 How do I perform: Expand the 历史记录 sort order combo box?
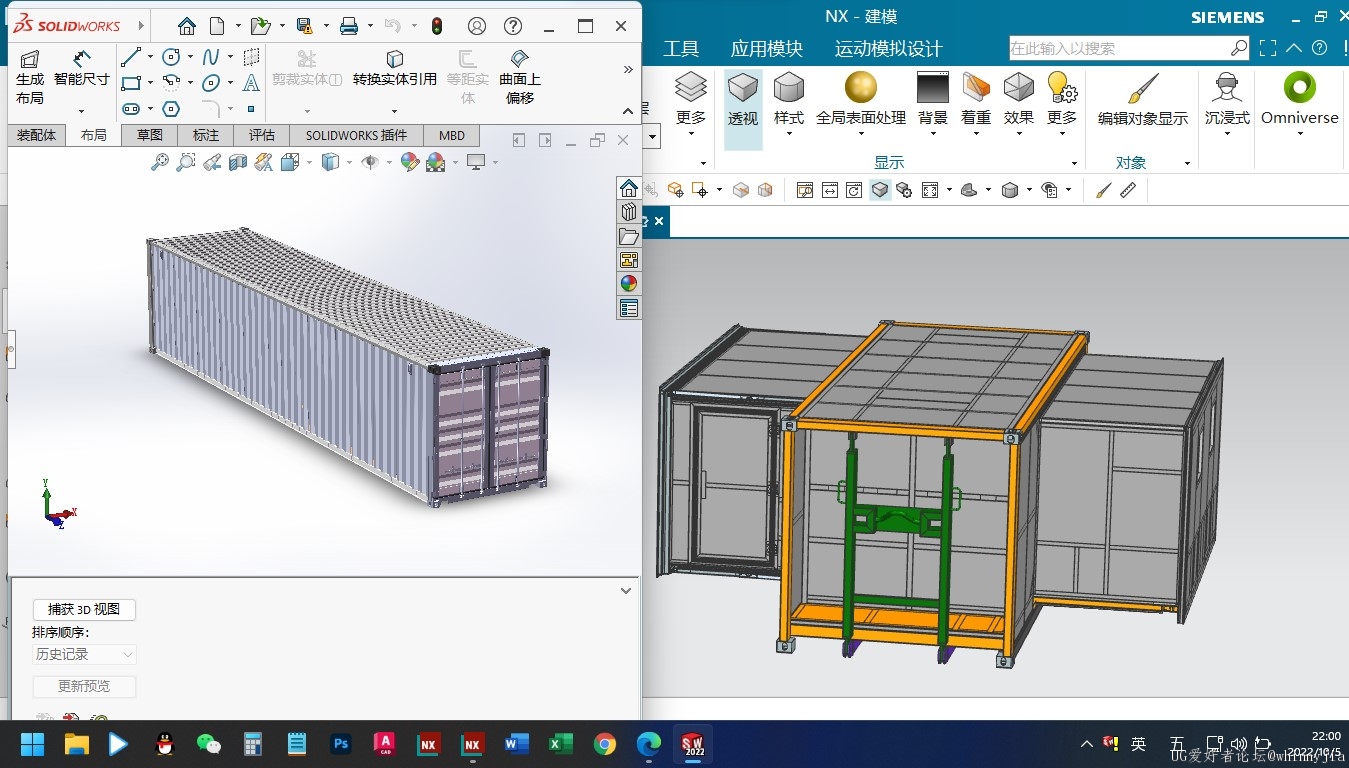84,654
